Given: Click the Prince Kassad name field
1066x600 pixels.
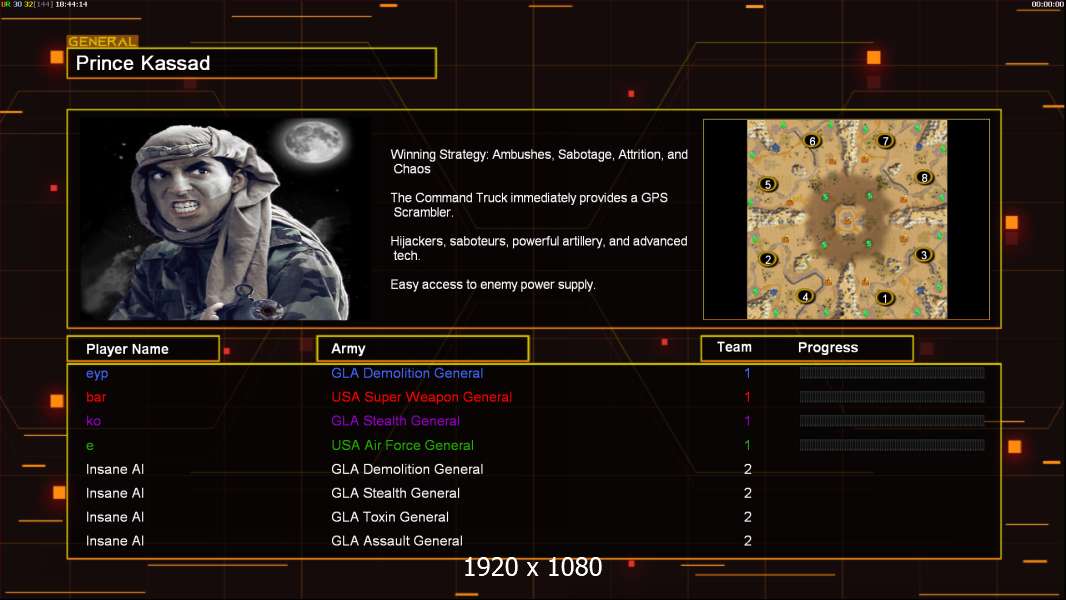Looking at the screenshot, I should tap(252, 63).
